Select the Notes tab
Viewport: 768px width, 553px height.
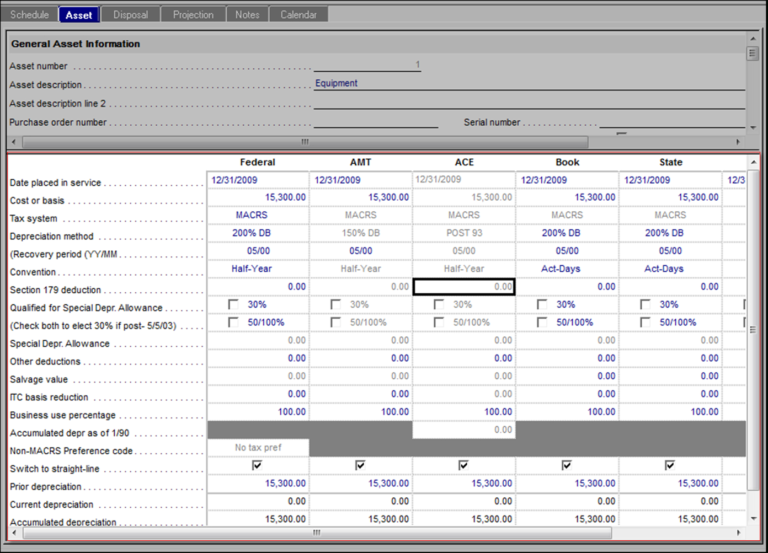pos(247,15)
